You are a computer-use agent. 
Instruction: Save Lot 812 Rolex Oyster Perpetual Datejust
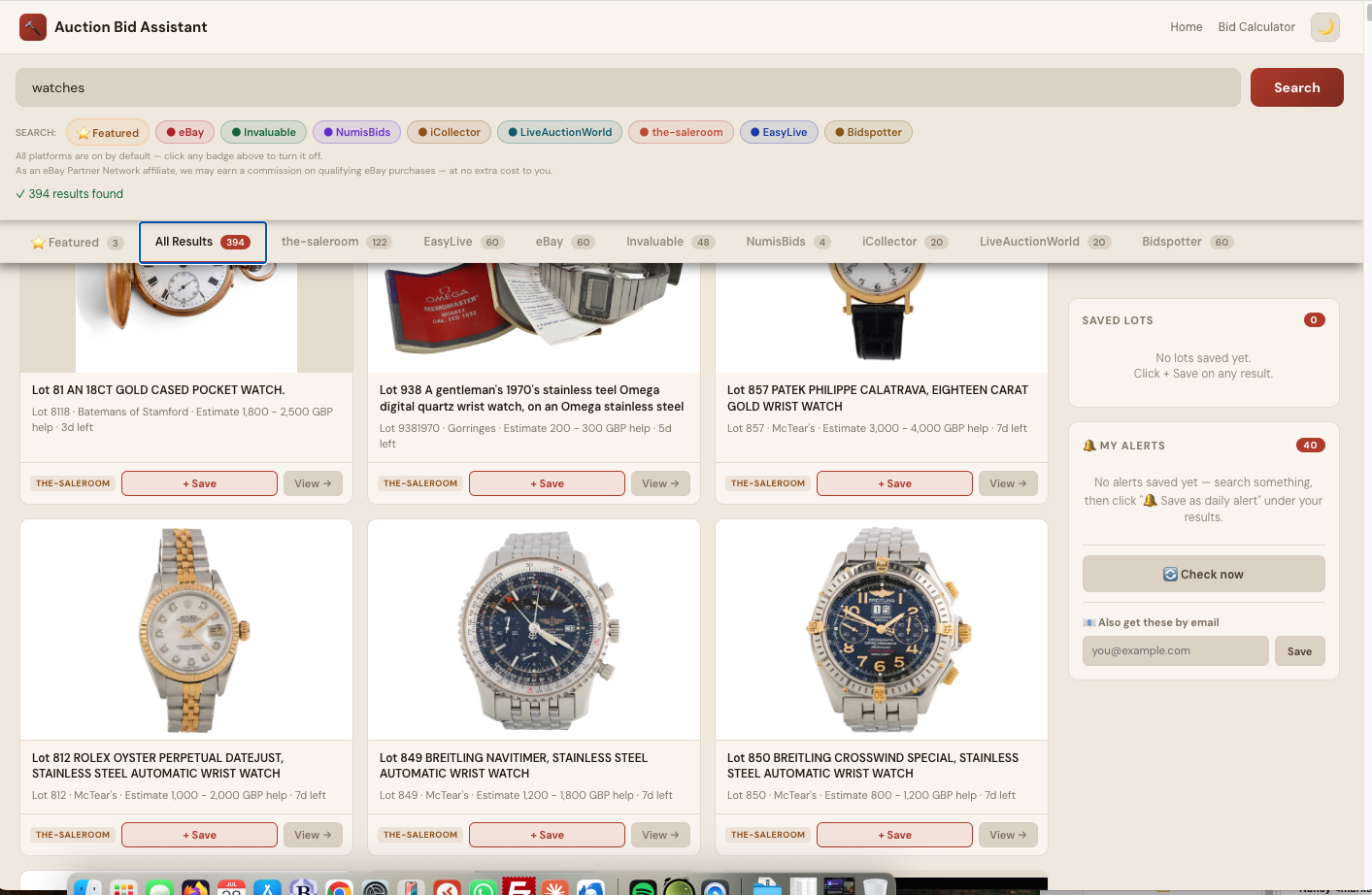(199, 835)
